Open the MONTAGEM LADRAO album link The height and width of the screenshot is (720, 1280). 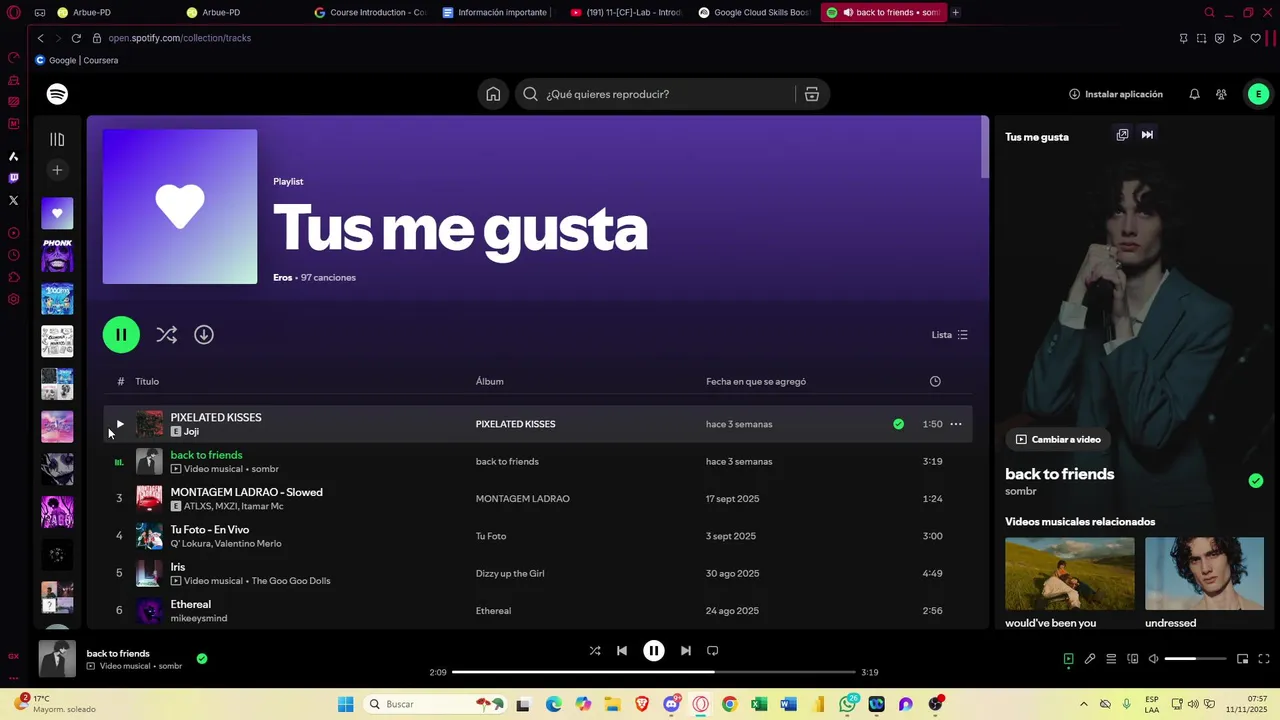click(522, 499)
